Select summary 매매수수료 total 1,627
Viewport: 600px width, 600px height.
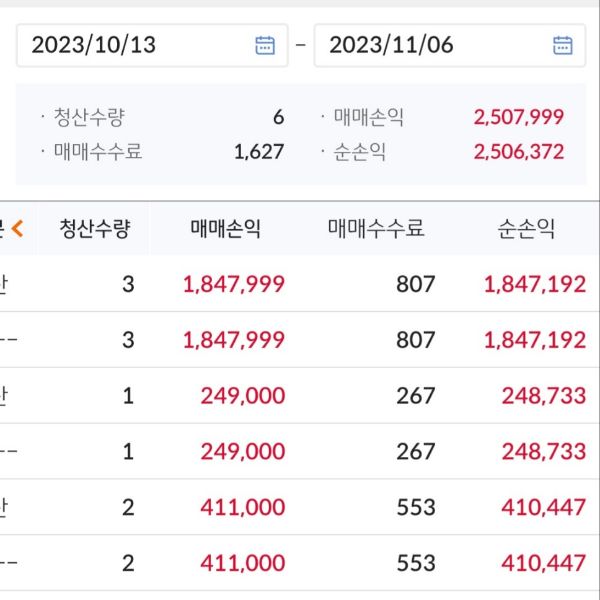pos(259,152)
